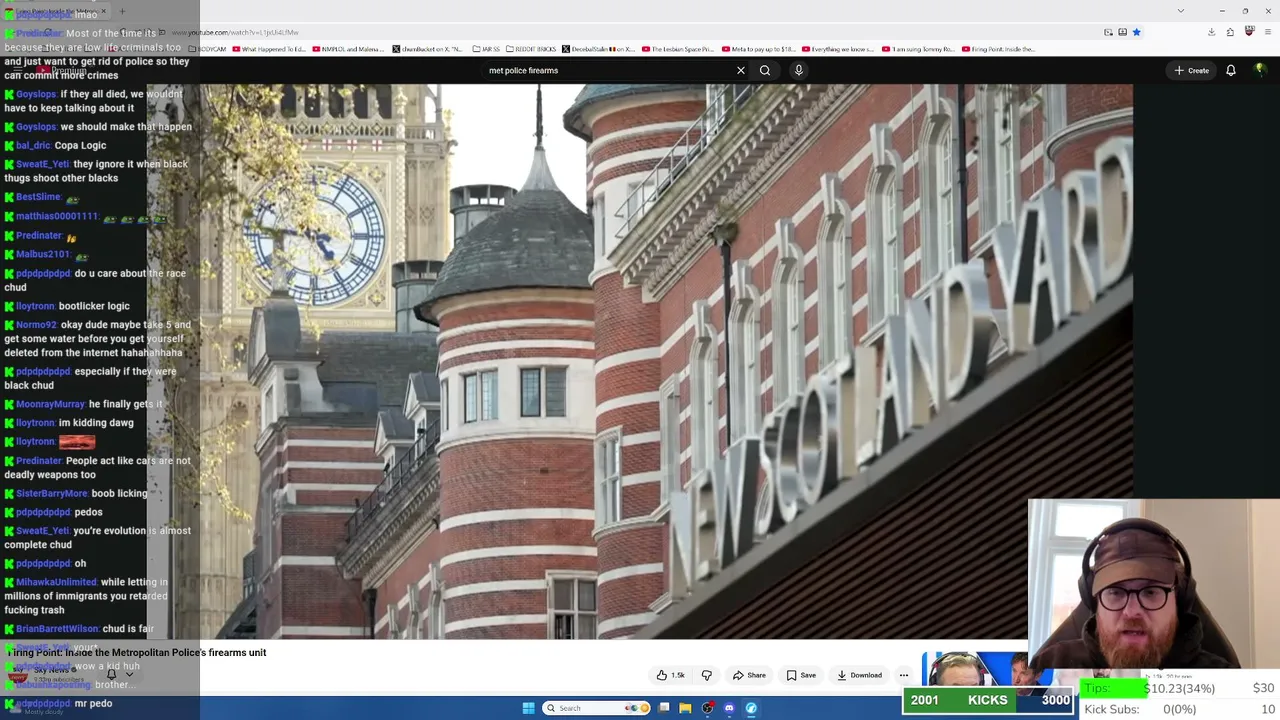Open 'The Lesbian Space Pri...' bookmark

(678, 49)
